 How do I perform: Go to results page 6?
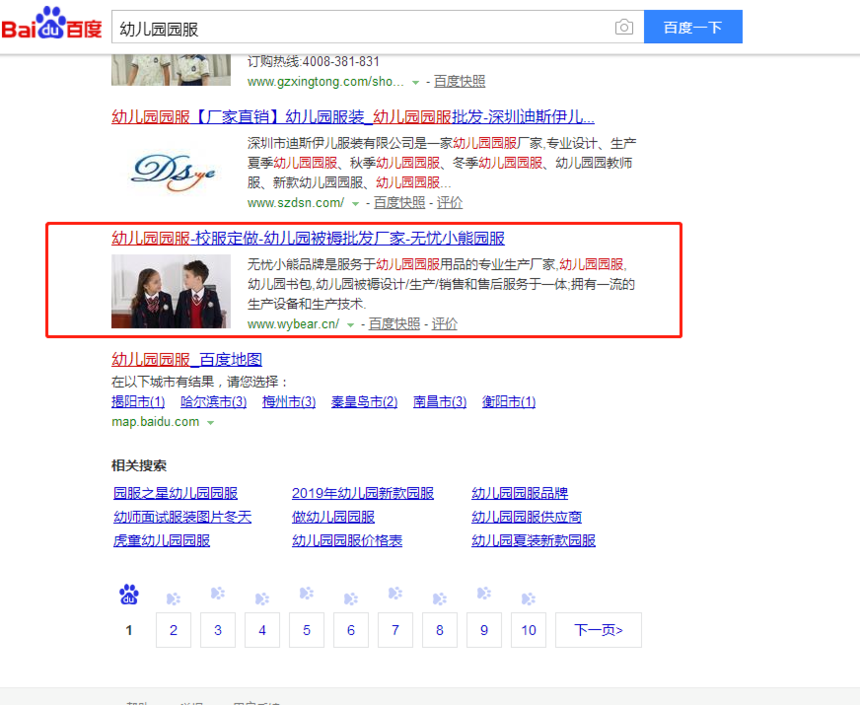(x=351, y=630)
